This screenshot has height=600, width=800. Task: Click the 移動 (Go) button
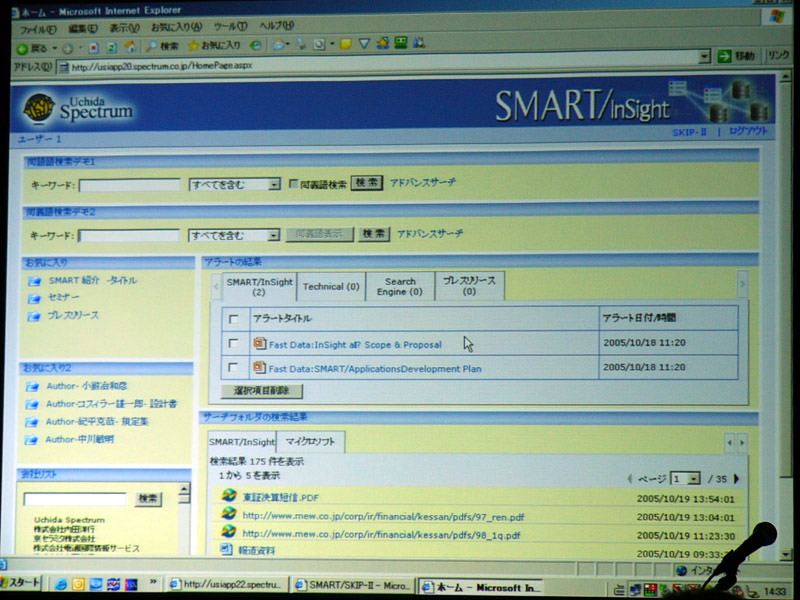click(736, 56)
